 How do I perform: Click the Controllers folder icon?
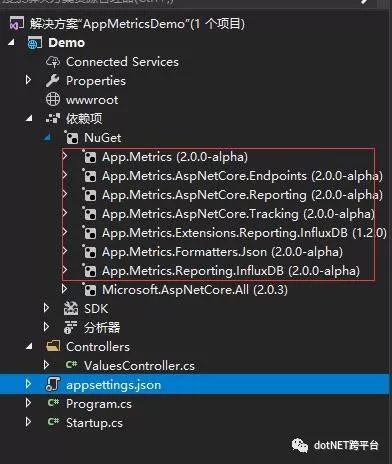point(53,346)
